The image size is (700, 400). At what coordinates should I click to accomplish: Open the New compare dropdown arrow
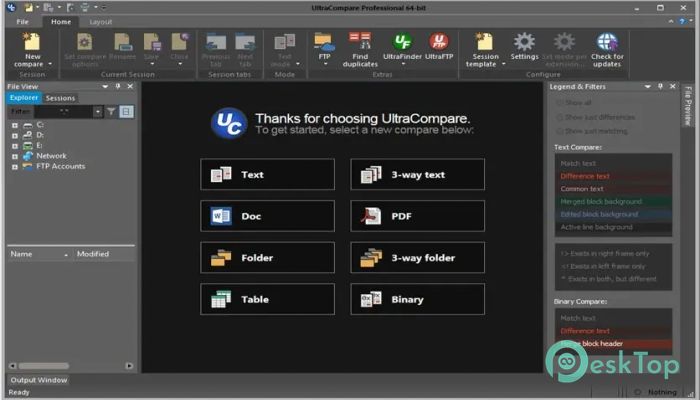coord(50,64)
